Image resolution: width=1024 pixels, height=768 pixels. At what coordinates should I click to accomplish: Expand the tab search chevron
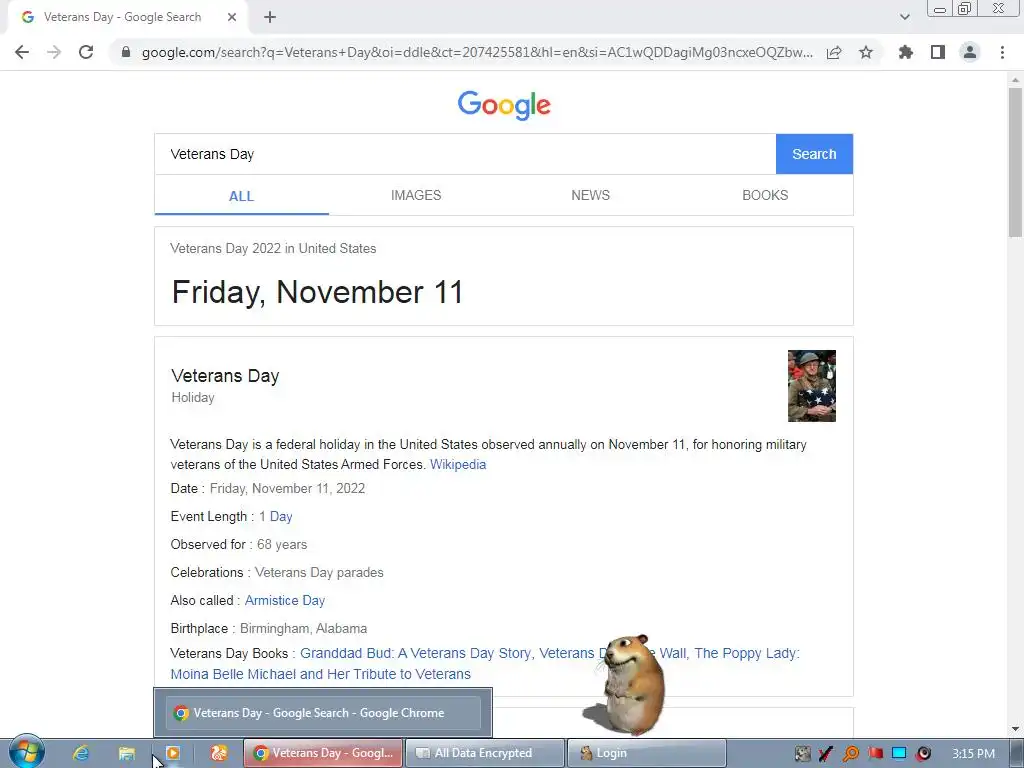tap(904, 17)
